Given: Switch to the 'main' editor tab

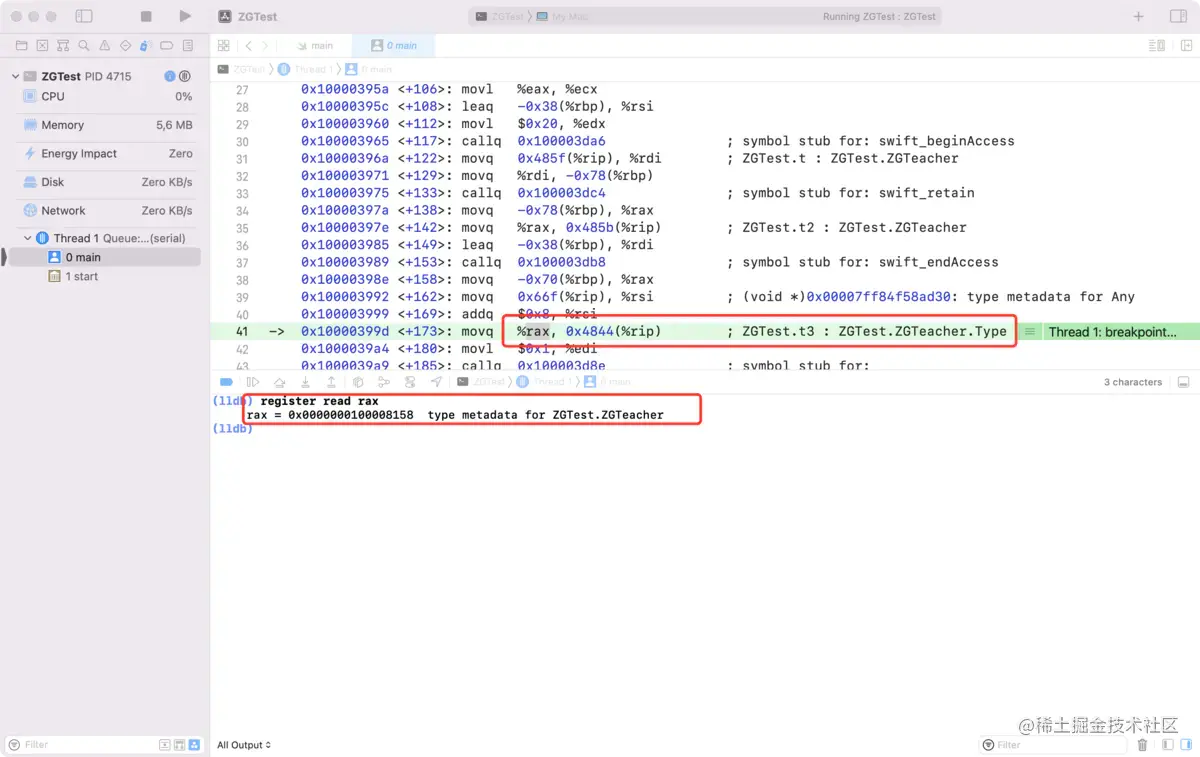Looking at the screenshot, I should pos(316,46).
